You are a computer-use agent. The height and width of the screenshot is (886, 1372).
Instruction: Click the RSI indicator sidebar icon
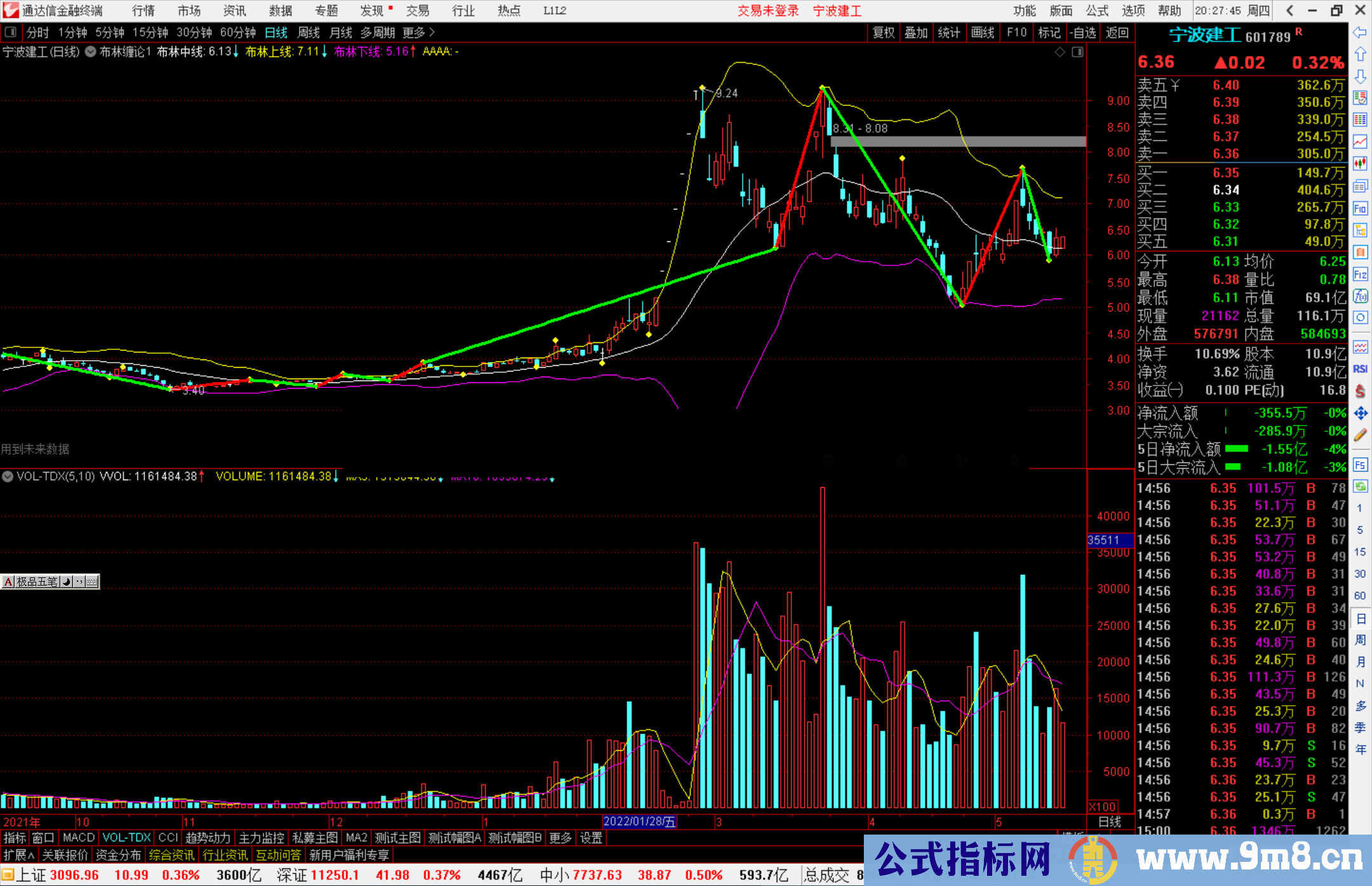[1360, 369]
